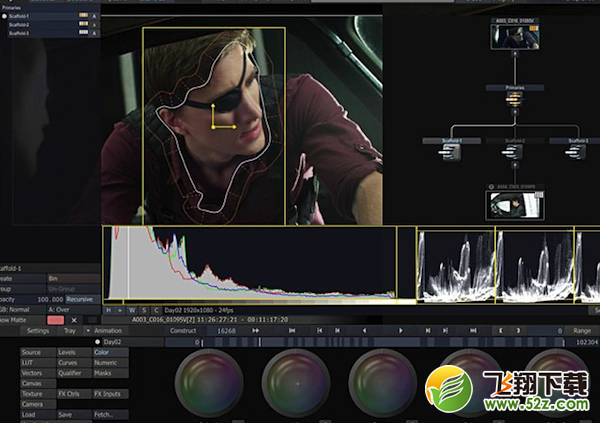
Task: Open the Curves tab
Action: pos(74,363)
